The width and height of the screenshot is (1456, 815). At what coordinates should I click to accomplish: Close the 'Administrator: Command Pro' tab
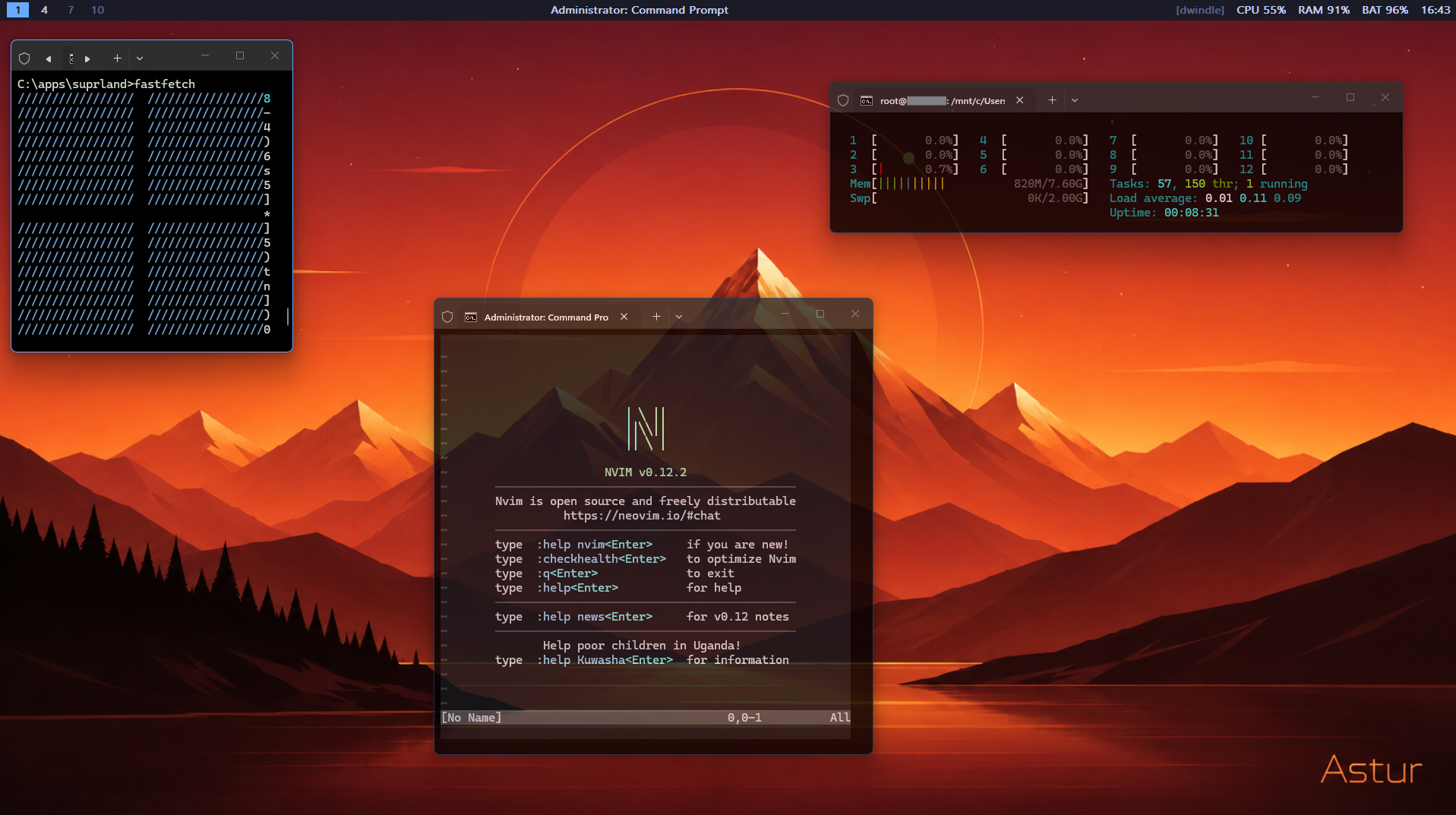[624, 317]
